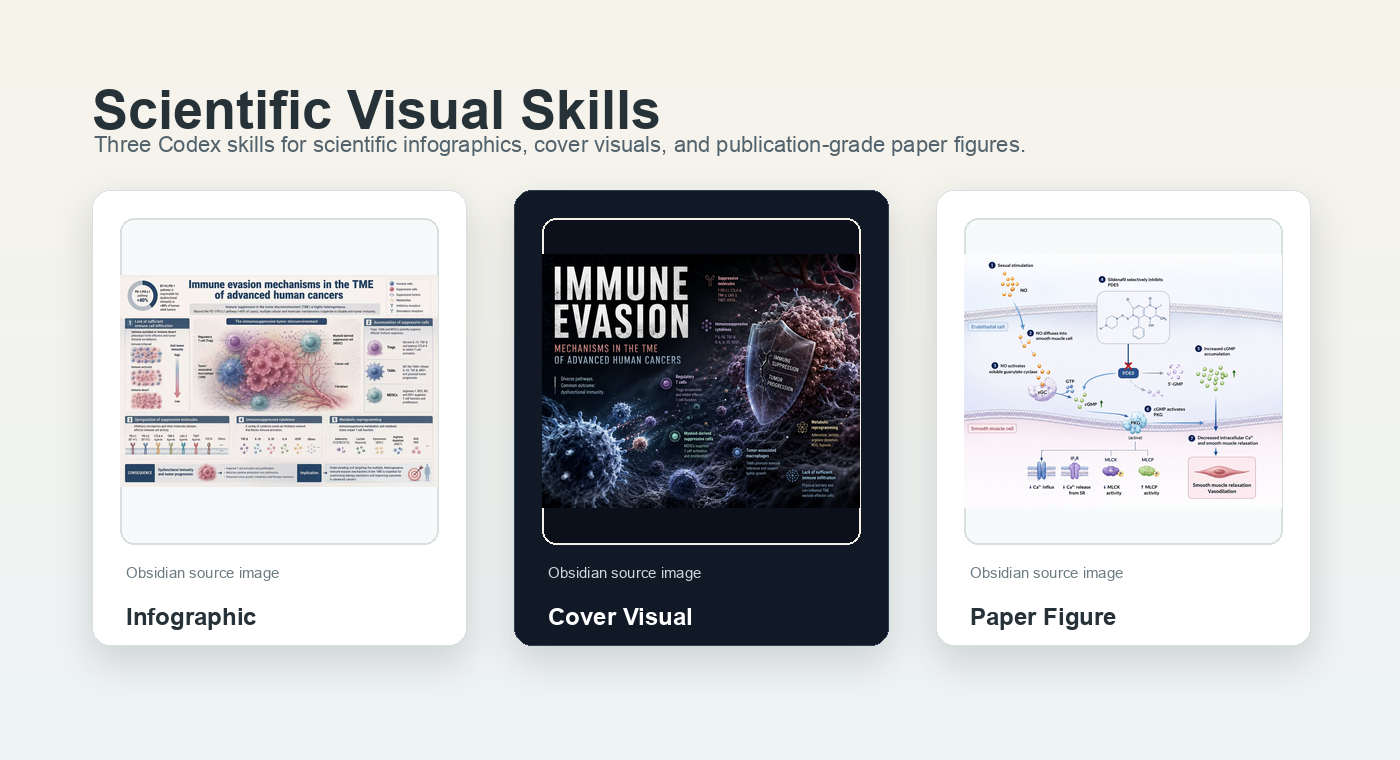
Task: Click the "Scientific Visual Skills" heading
Action: point(376,110)
